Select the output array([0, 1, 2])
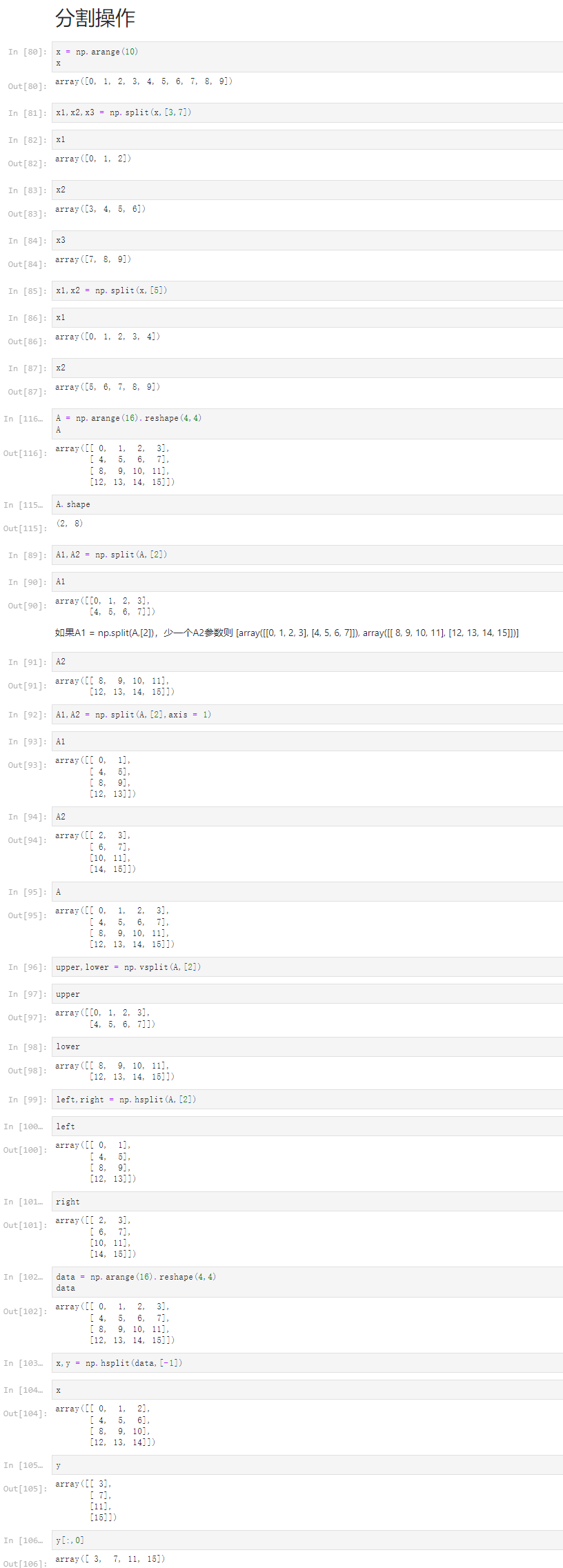This screenshot has height=1568, width=563. (x=93, y=159)
